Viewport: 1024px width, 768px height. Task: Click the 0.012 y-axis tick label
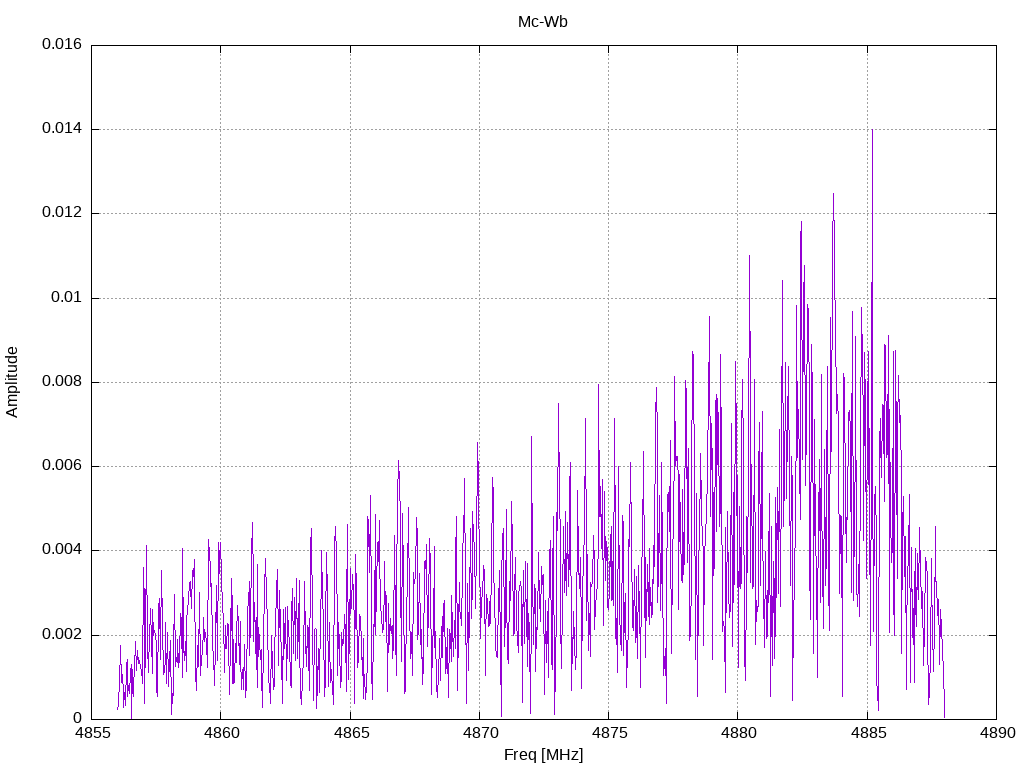coord(62,213)
